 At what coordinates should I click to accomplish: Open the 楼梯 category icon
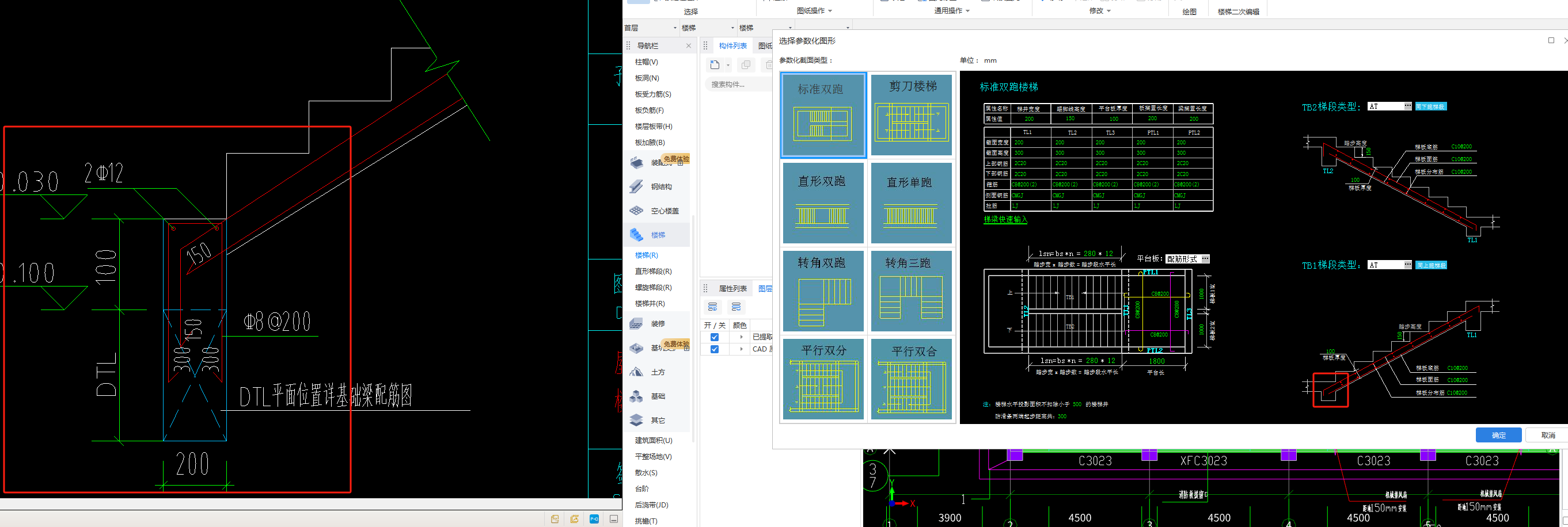coord(637,235)
